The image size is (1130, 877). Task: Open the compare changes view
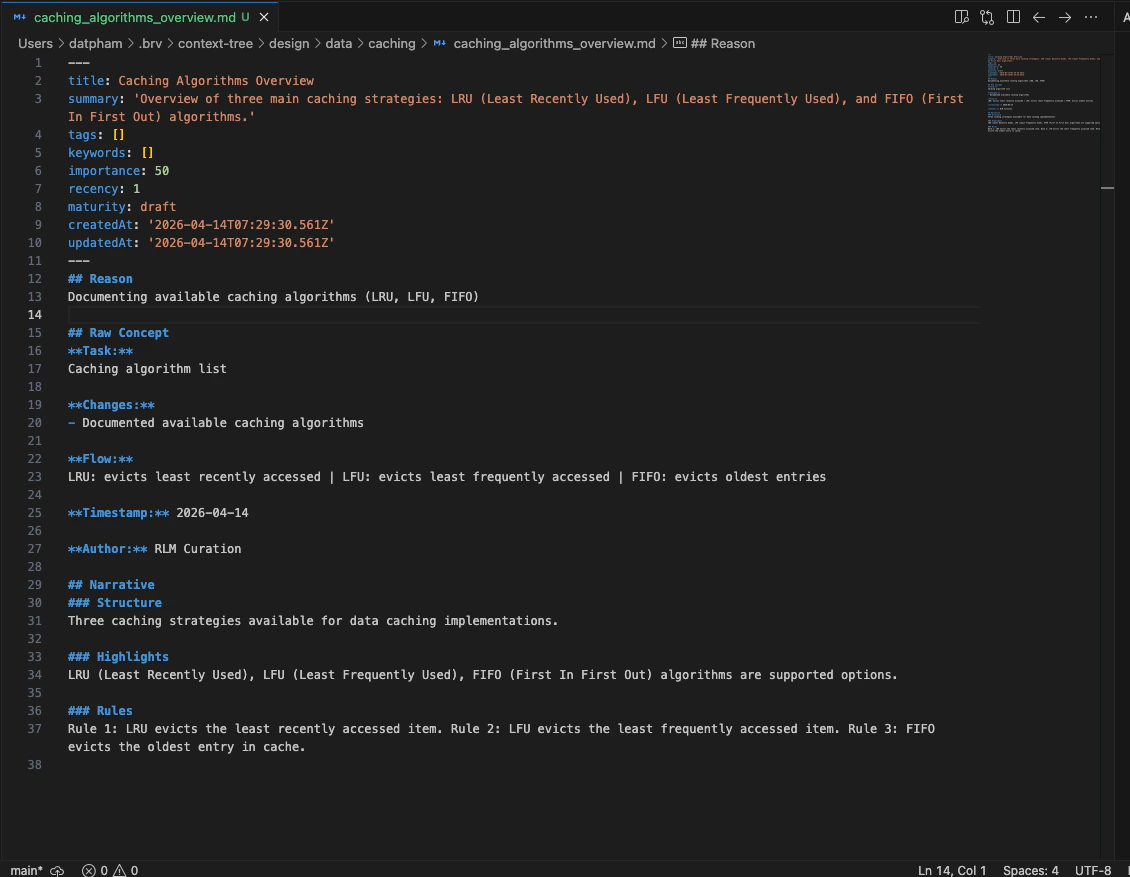(x=987, y=17)
